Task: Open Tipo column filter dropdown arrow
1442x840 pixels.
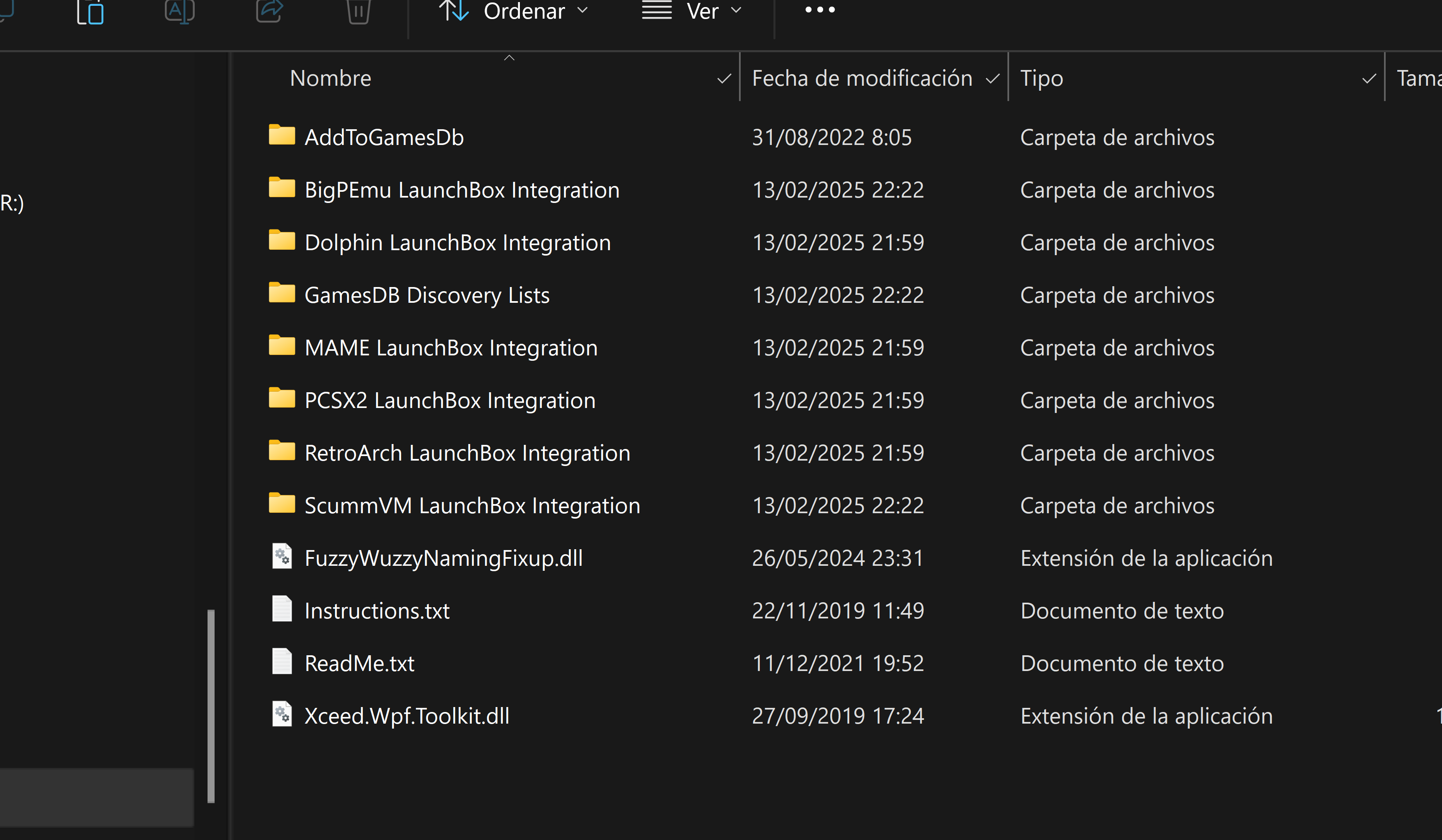Action: click(1369, 79)
